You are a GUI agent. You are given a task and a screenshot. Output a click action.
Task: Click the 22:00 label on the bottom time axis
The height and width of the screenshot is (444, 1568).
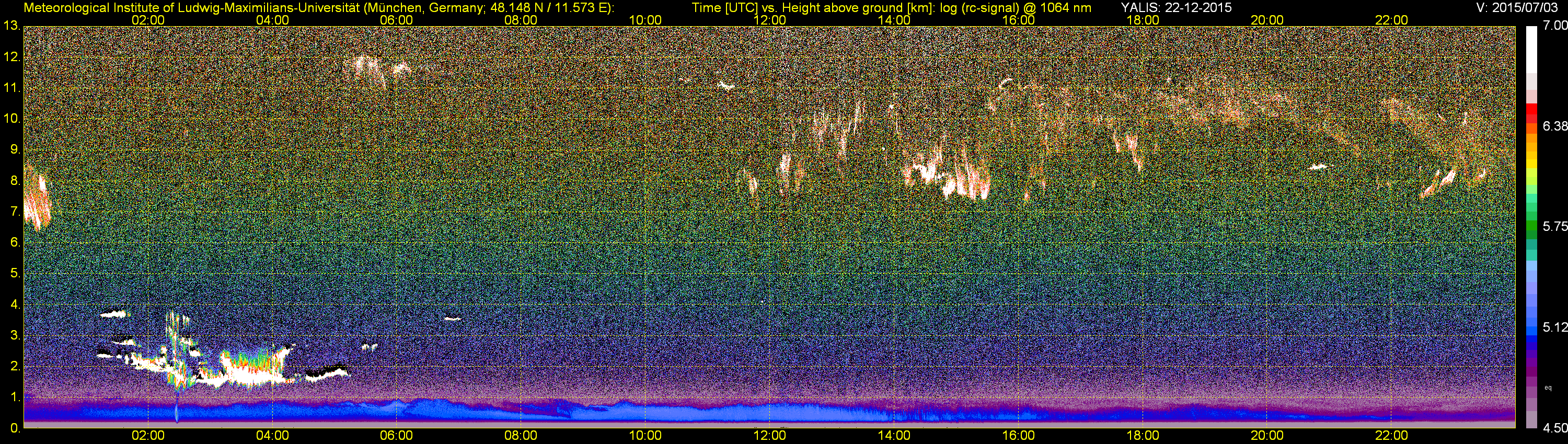1391,436
